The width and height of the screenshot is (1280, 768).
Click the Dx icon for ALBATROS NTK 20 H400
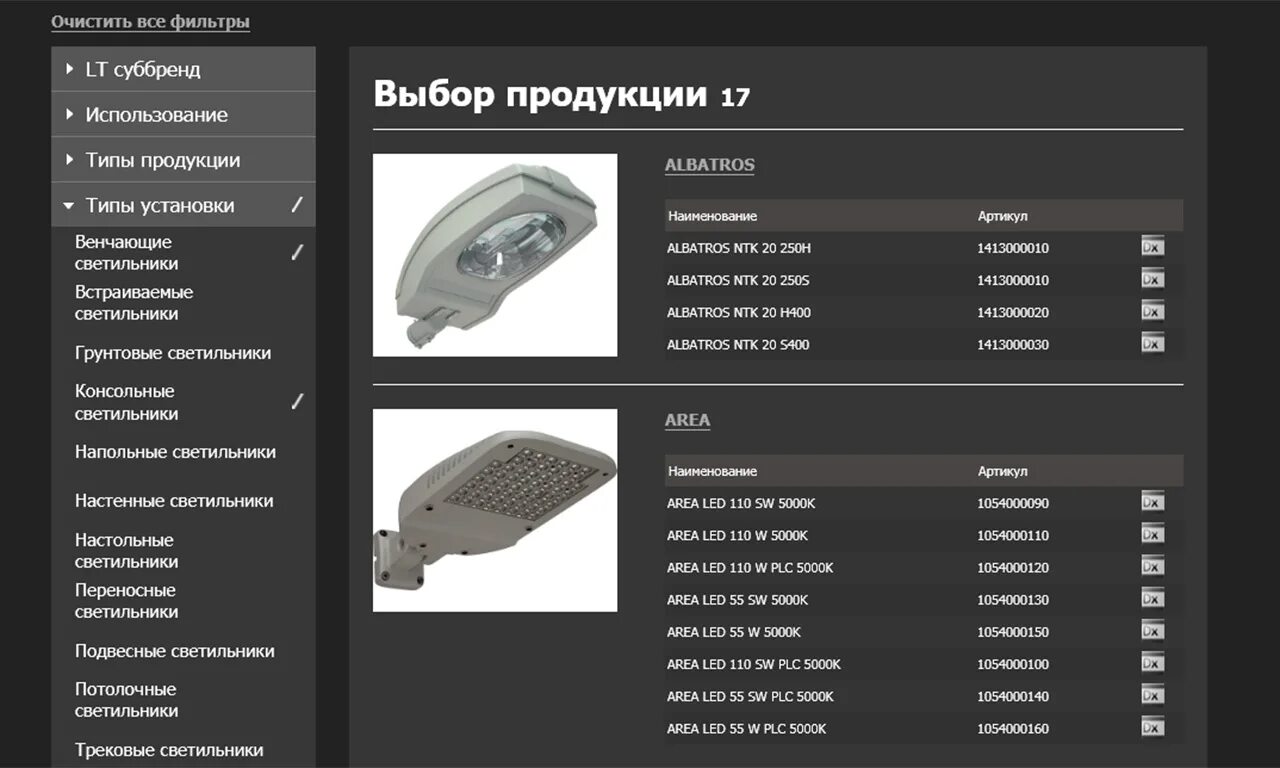pyautogui.click(x=1151, y=311)
